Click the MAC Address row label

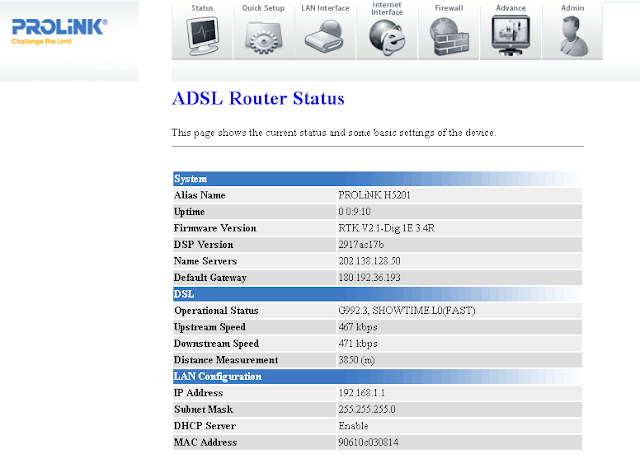tap(205, 442)
